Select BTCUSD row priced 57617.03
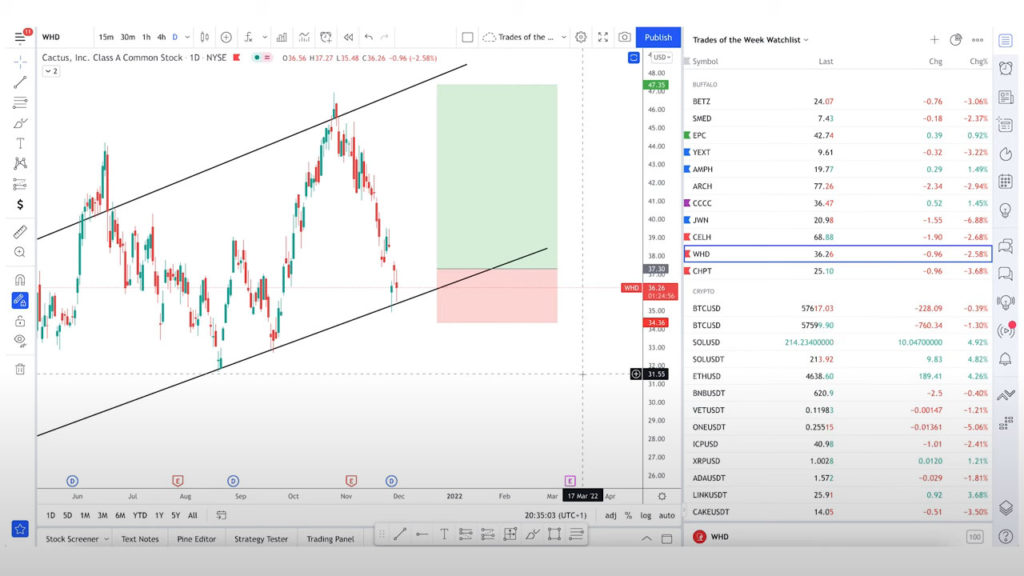Image resolution: width=1024 pixels, height=576 pixels. point(838,308)
